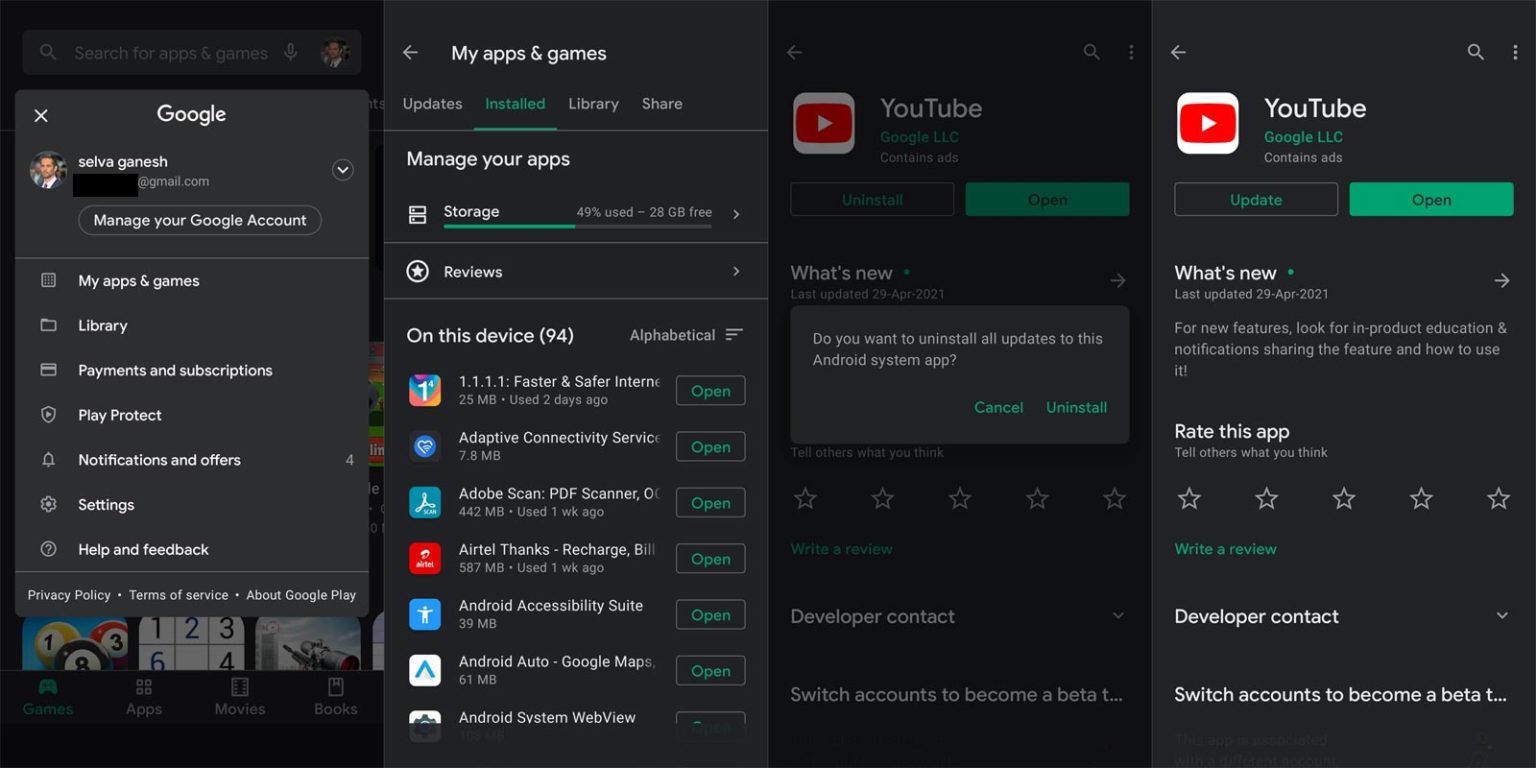
Task: Expand account switcher arrow next to selva ganesh
Action: (343, 170)
